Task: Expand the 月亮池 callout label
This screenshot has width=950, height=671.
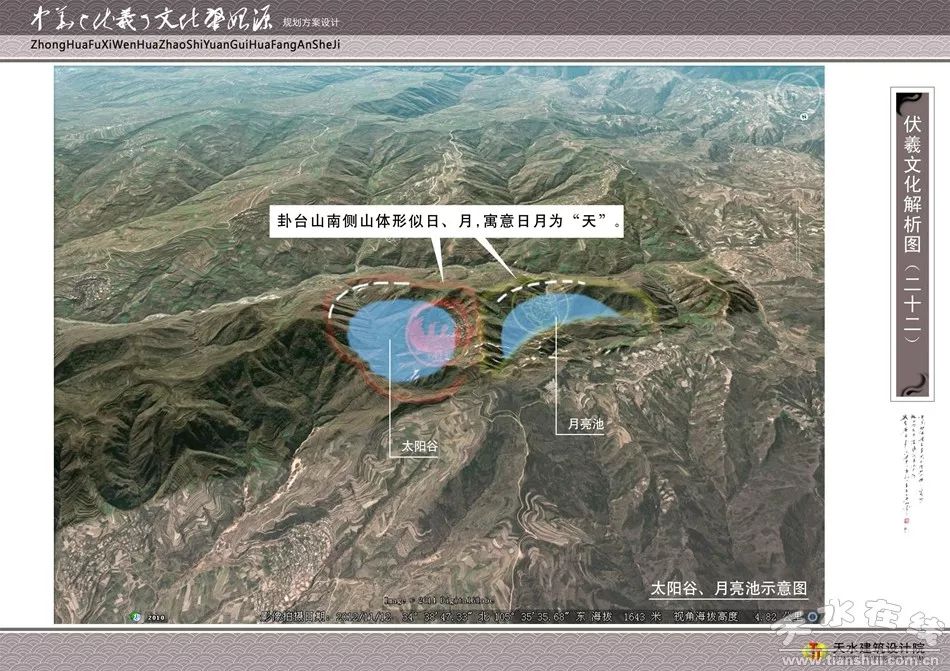Action: (x=585, y=423)
